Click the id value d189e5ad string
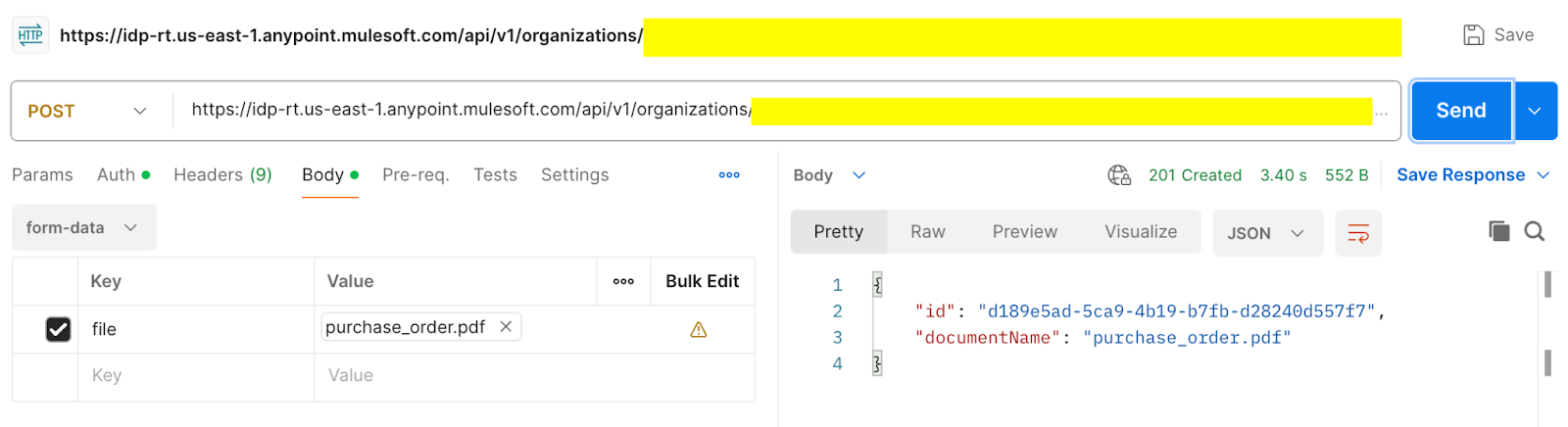 point(1177,311)
